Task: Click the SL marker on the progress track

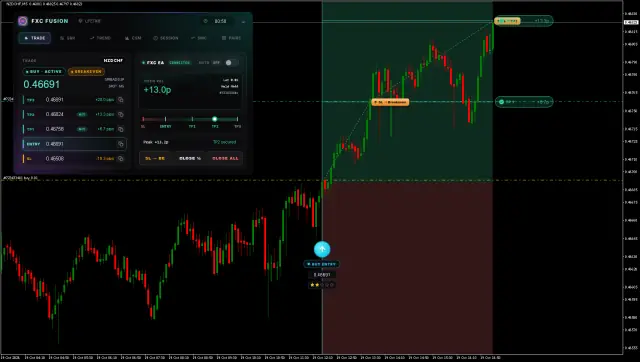Action: [143, 119]
